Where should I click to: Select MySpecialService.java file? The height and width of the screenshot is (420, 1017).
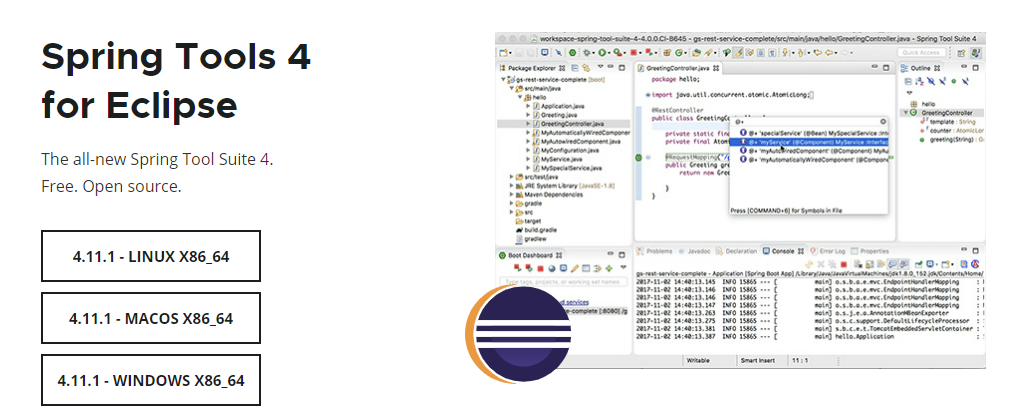click(x=568, y=168)
